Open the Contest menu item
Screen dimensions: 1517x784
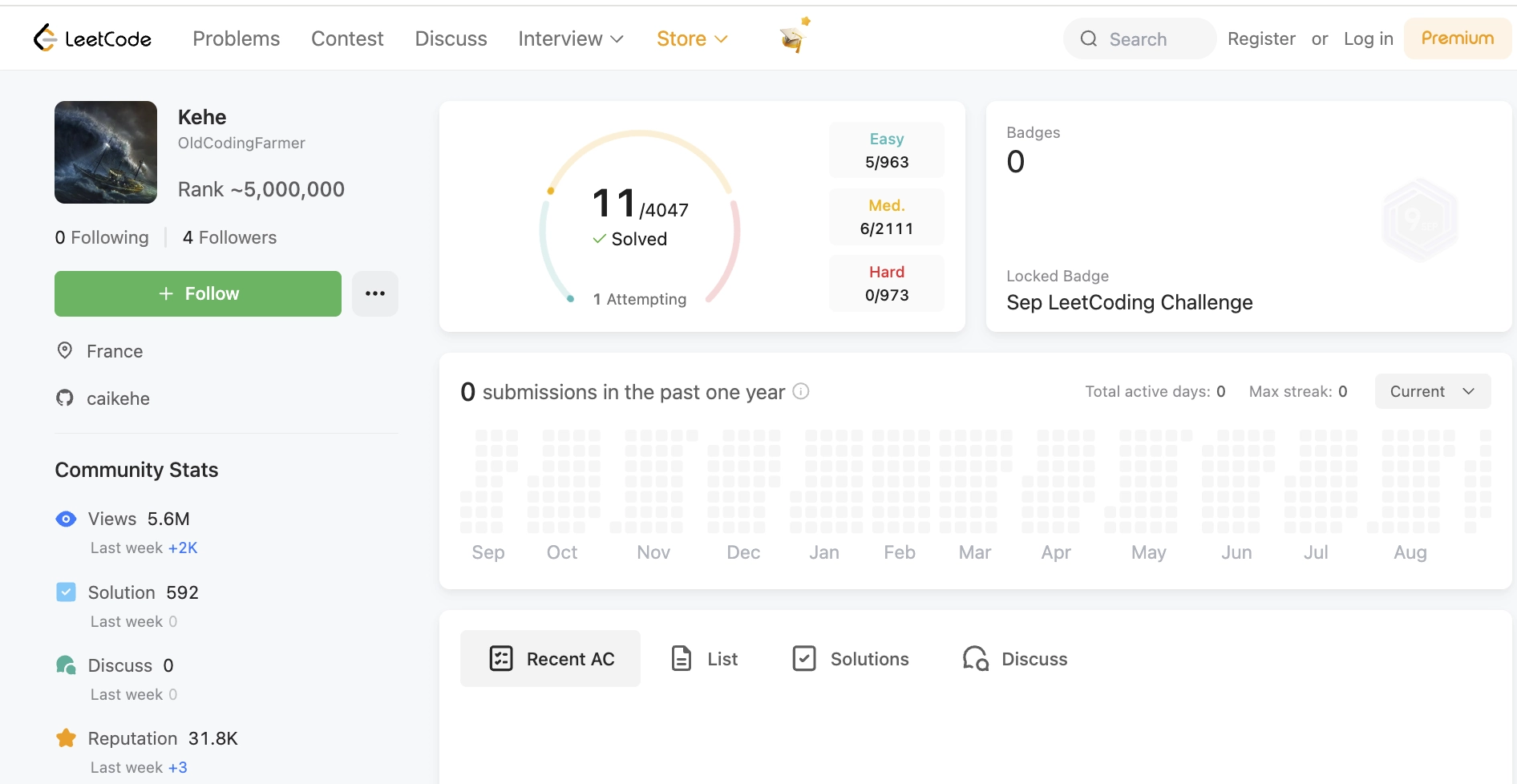347,38
